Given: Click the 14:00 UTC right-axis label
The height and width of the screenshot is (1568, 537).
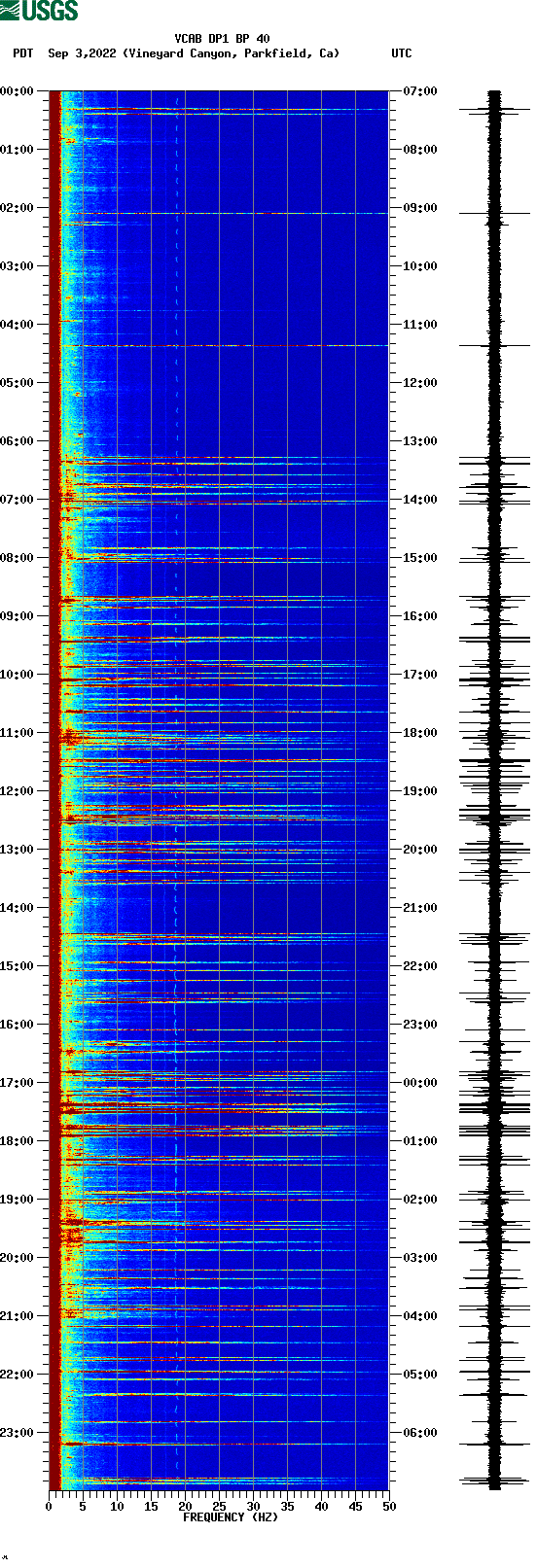Looking at the screenshot, I should point(420,500).
